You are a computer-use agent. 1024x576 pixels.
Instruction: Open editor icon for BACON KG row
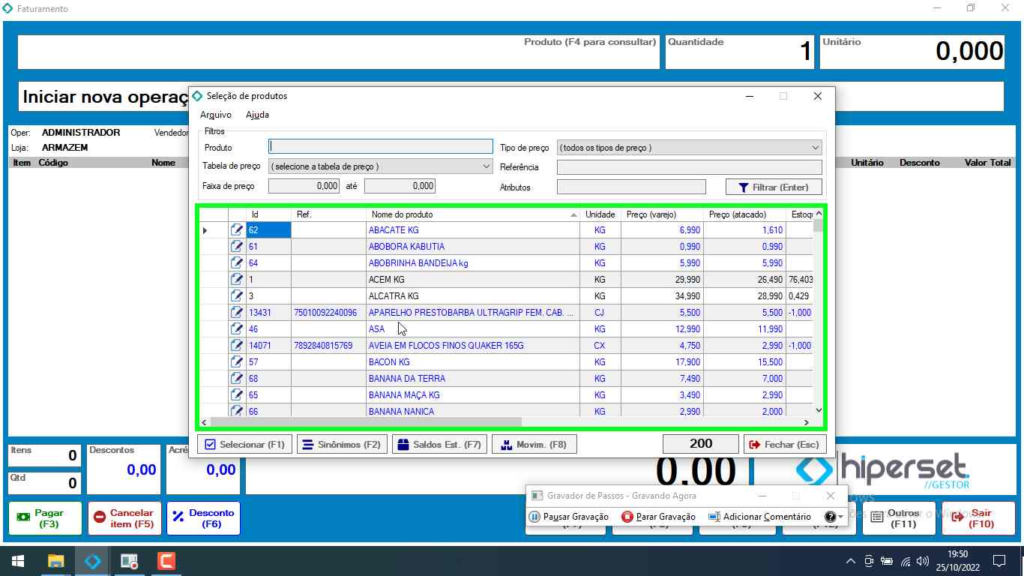(x=237, y=362)
